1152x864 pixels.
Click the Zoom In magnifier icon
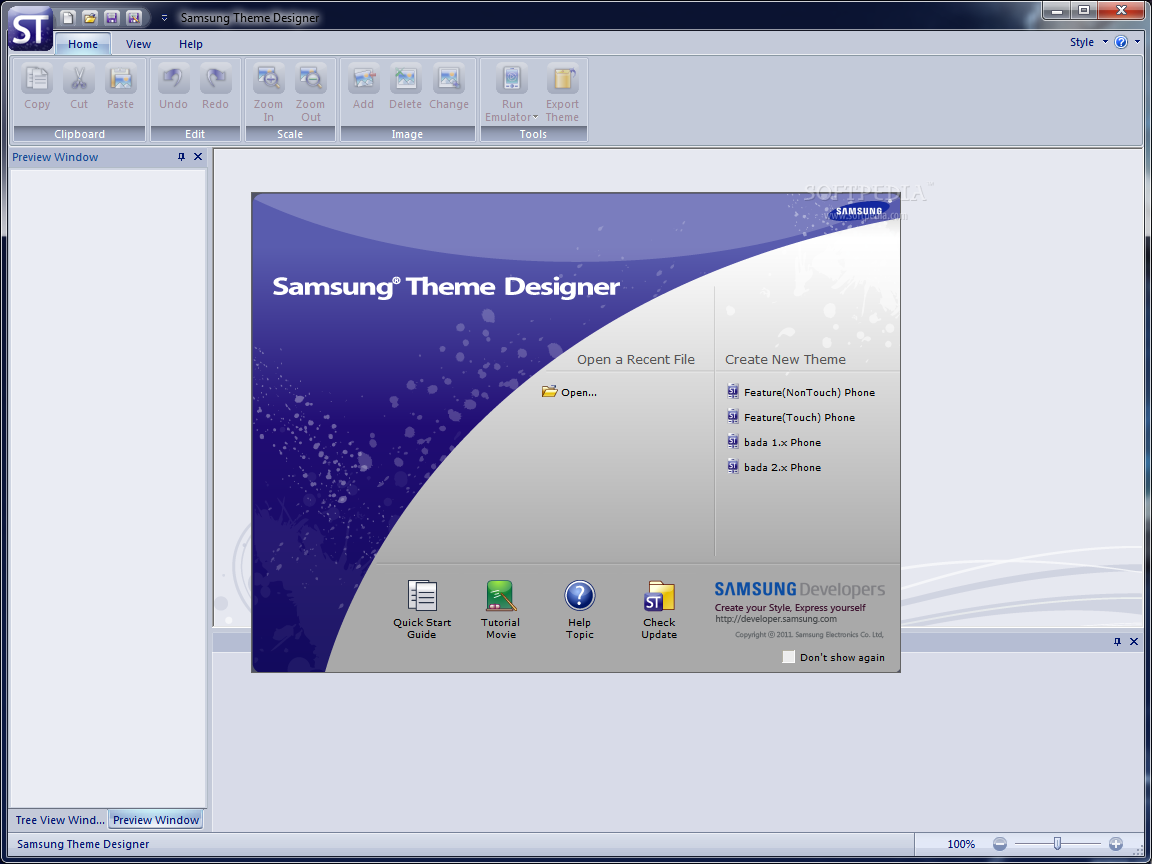tap(268, 79)
